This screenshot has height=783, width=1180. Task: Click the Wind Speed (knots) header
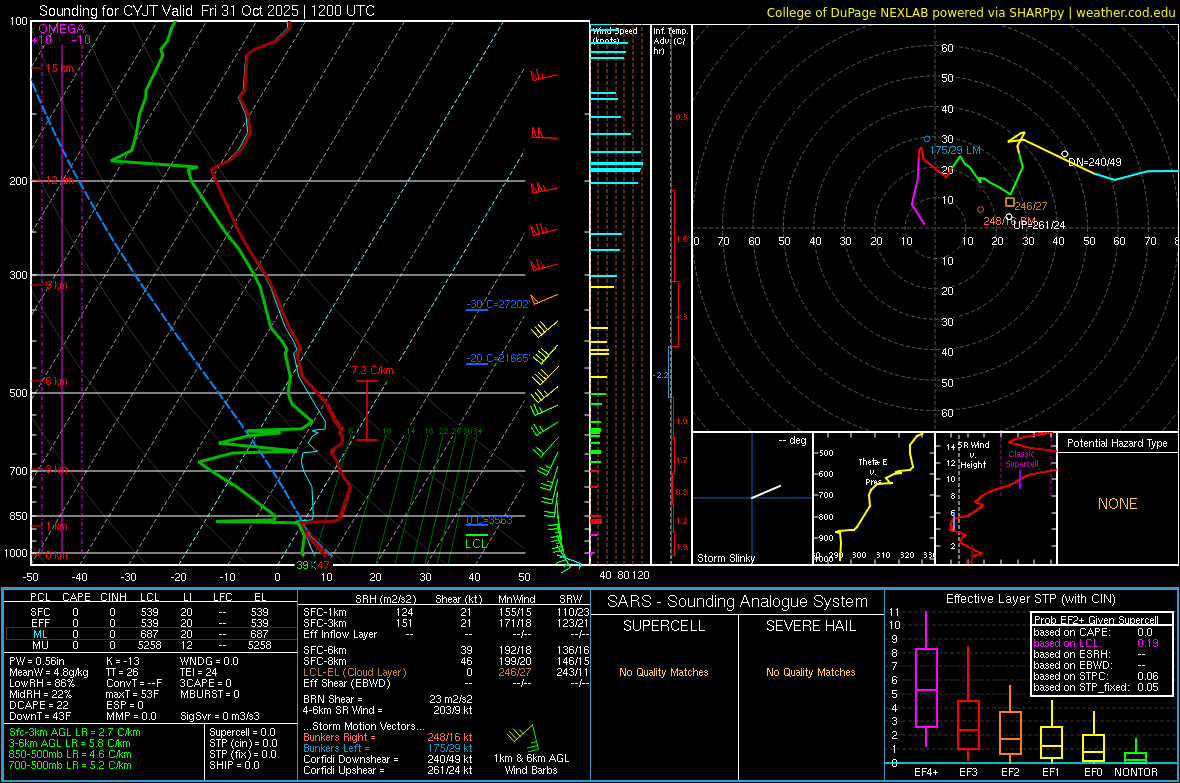[x=615, y=35]
